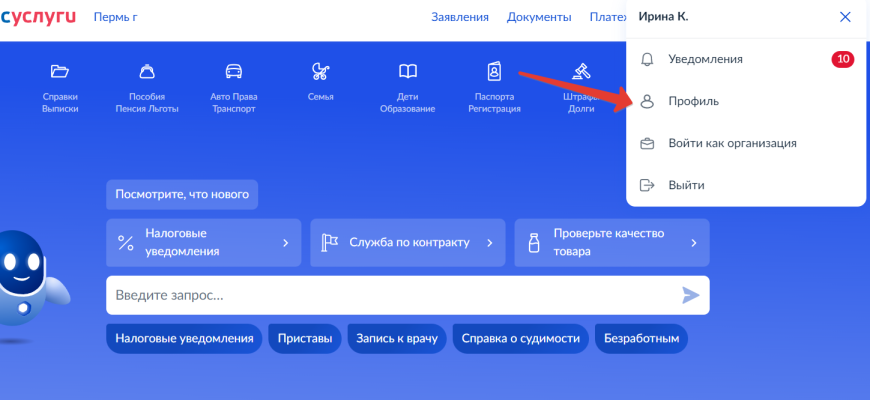Open Уведомления in the user menu

pyautogui.click(x=705, y=59)
